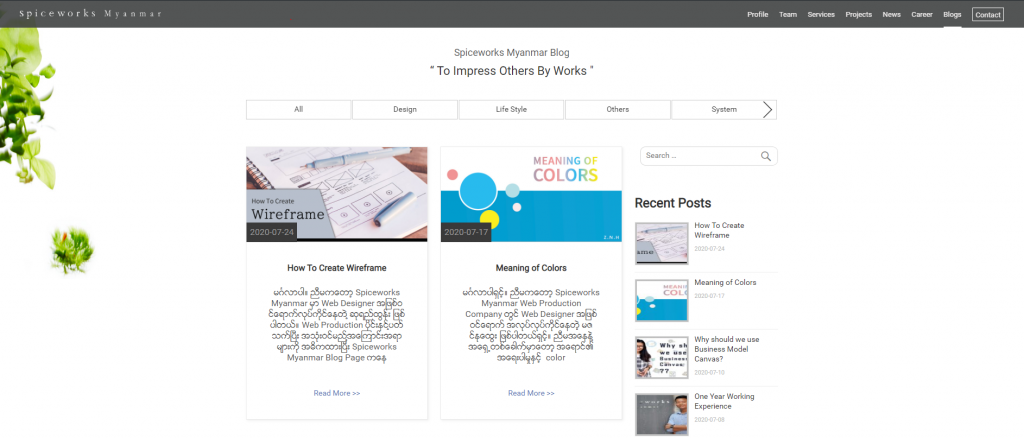The height and width of the screenshot is (438, 1024).
Task: Navigate to the Projects page
Action: pos(858,15)
